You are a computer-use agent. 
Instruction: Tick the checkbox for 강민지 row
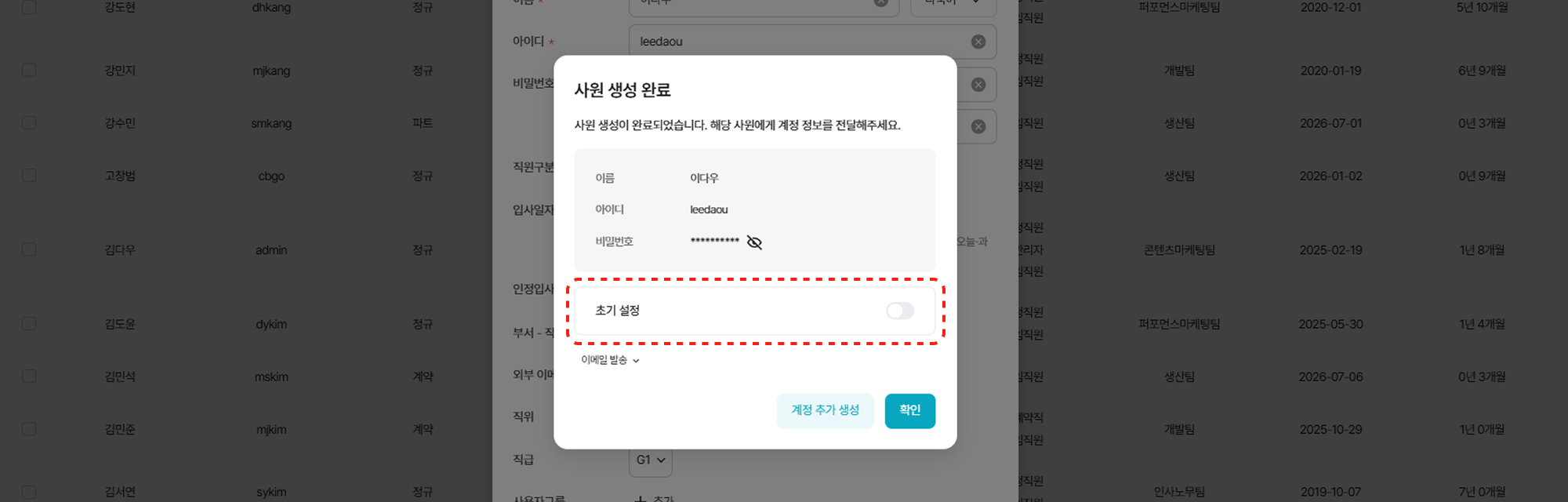29,71
